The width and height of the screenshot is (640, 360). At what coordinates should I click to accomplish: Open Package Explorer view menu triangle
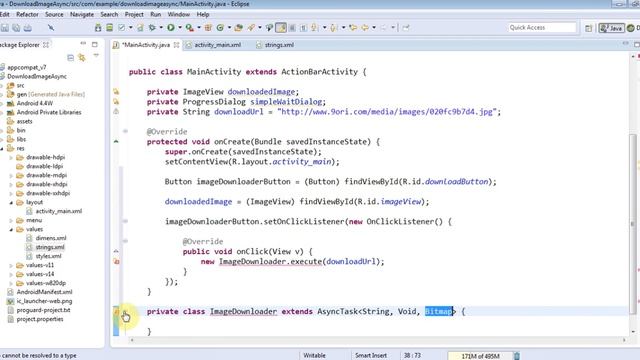[x=96, y=56]
